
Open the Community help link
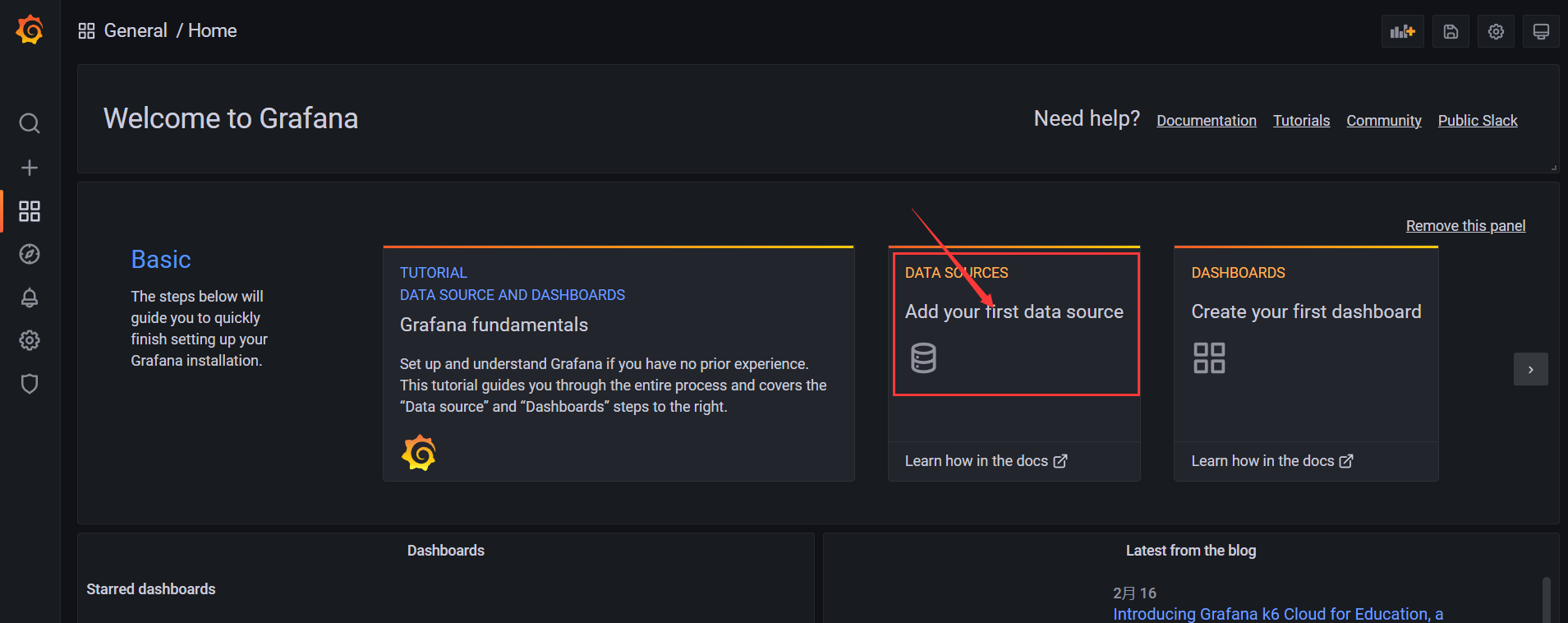pos(1384,121)
